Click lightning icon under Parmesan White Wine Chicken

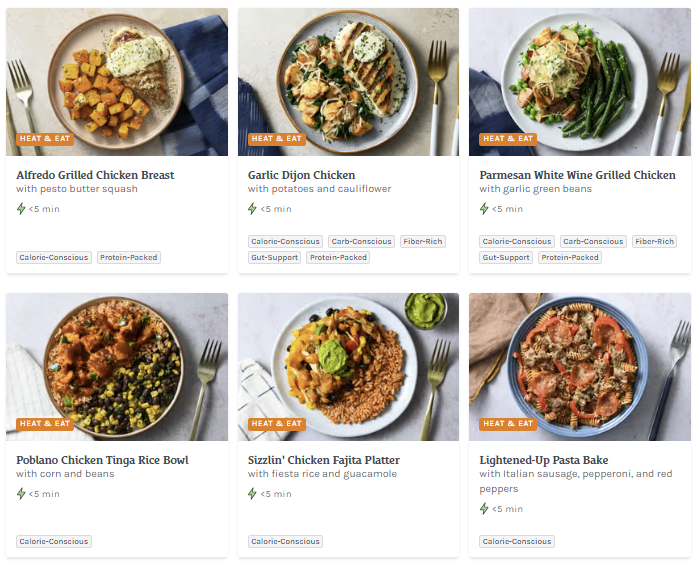(x=485, y=209)
